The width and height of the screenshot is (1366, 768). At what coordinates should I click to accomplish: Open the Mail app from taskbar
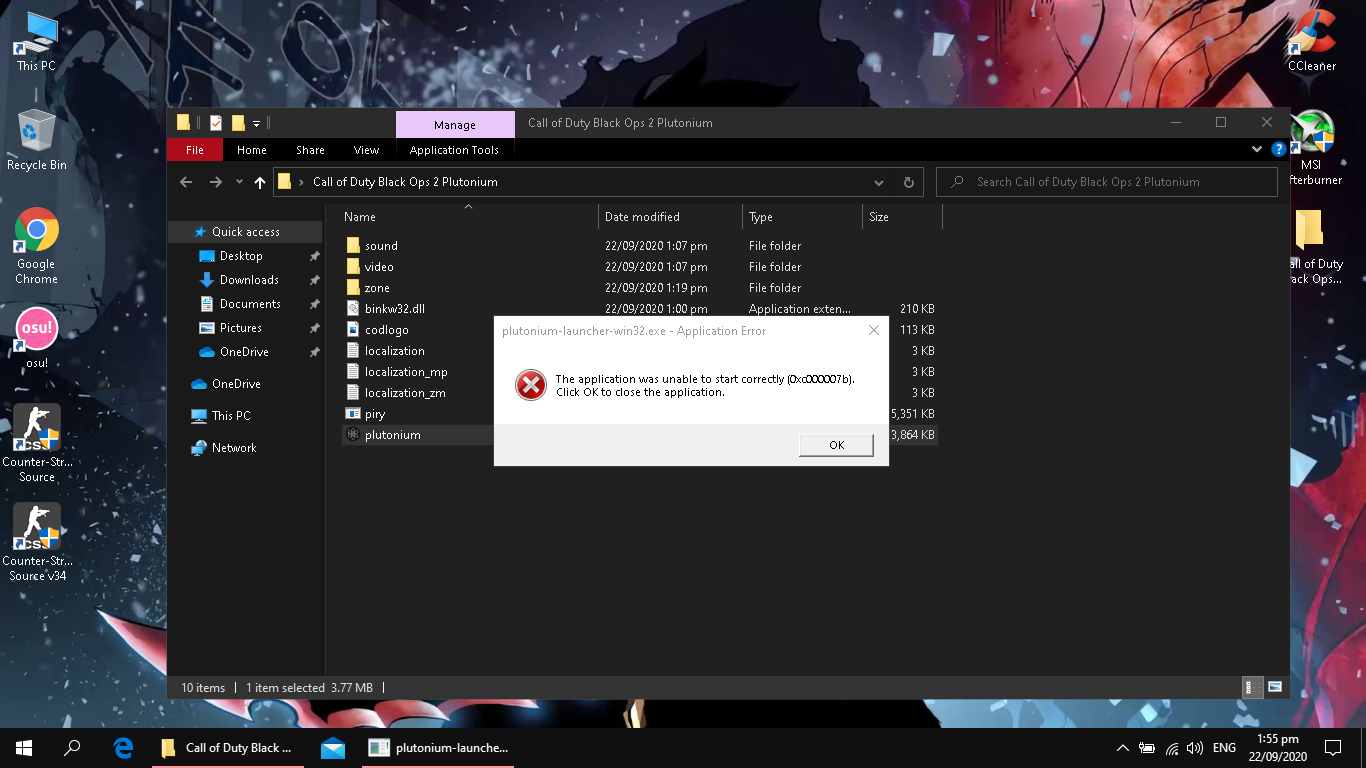pyautogui.click(x=333, y=747)
